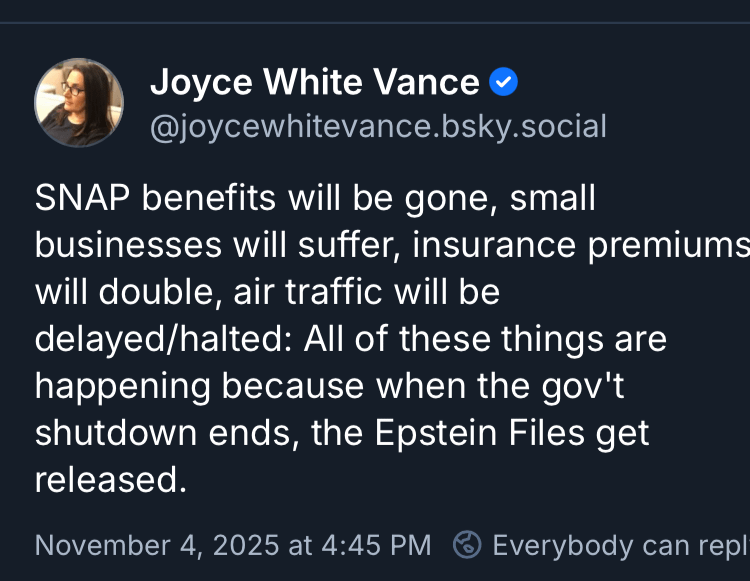Screen dimensions: 750x581
Task: Click the phrase "small" ending the first line
Action: click(x=553, y=198)
